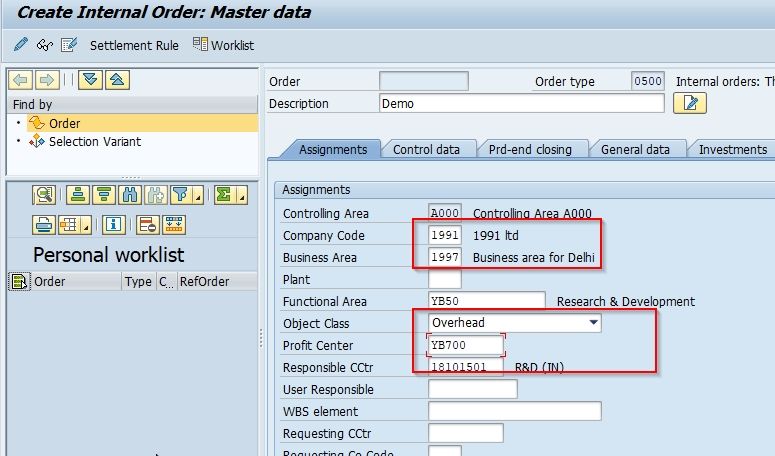Click the WBS element field
Image resolution: width=775 pixels, height=456 pixels.
515,411
